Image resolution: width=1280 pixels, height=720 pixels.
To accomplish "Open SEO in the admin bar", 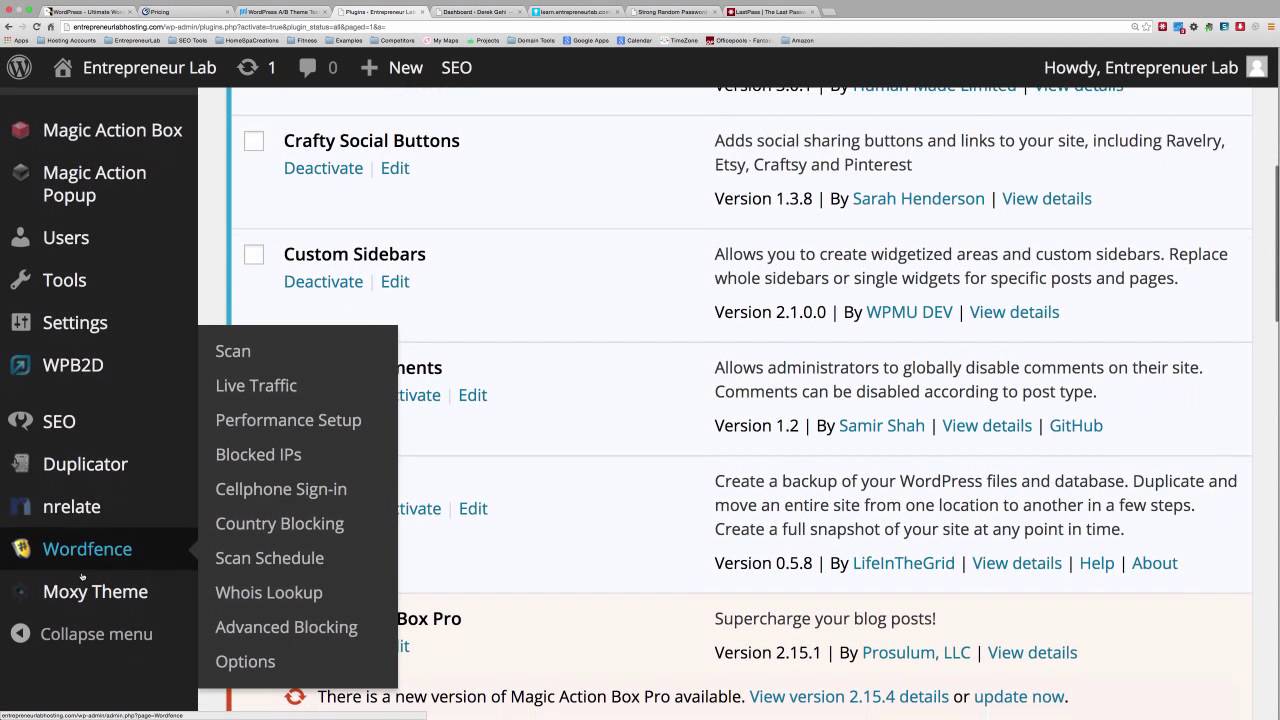I will coord(456,67).
